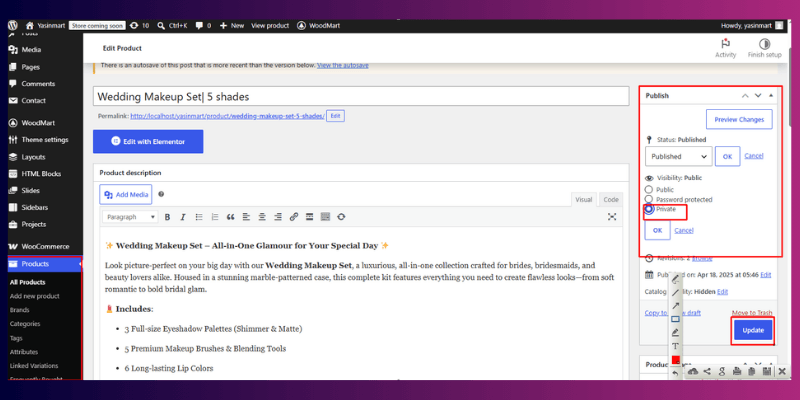Select the Public visibility option
Screen dimensions: 800x400
pyautogui.click(x=649, y=190)
